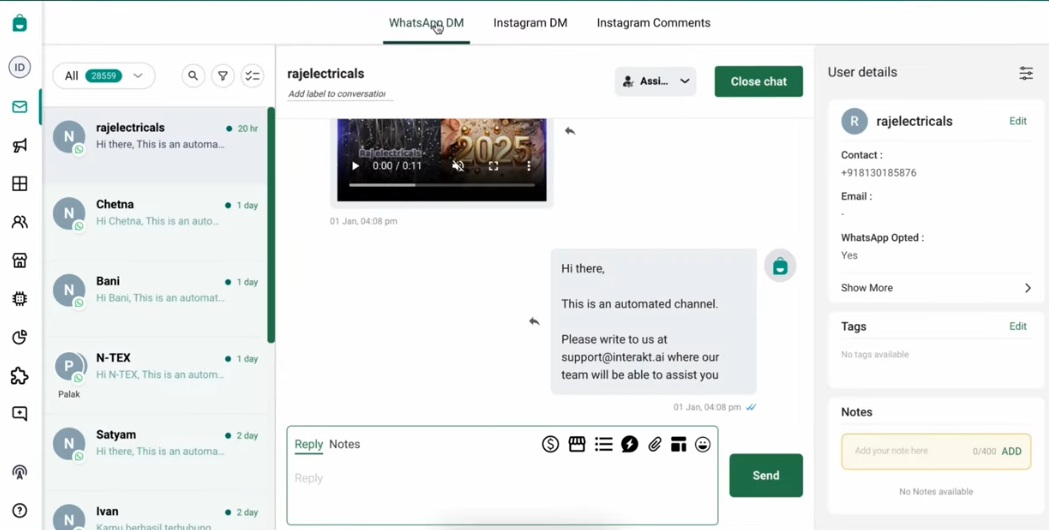The width and height of the screenshot is (1049, 530).
Task: Open the user details settings sliders icon
Action: pyautogui.click(x=1026, y=73)
